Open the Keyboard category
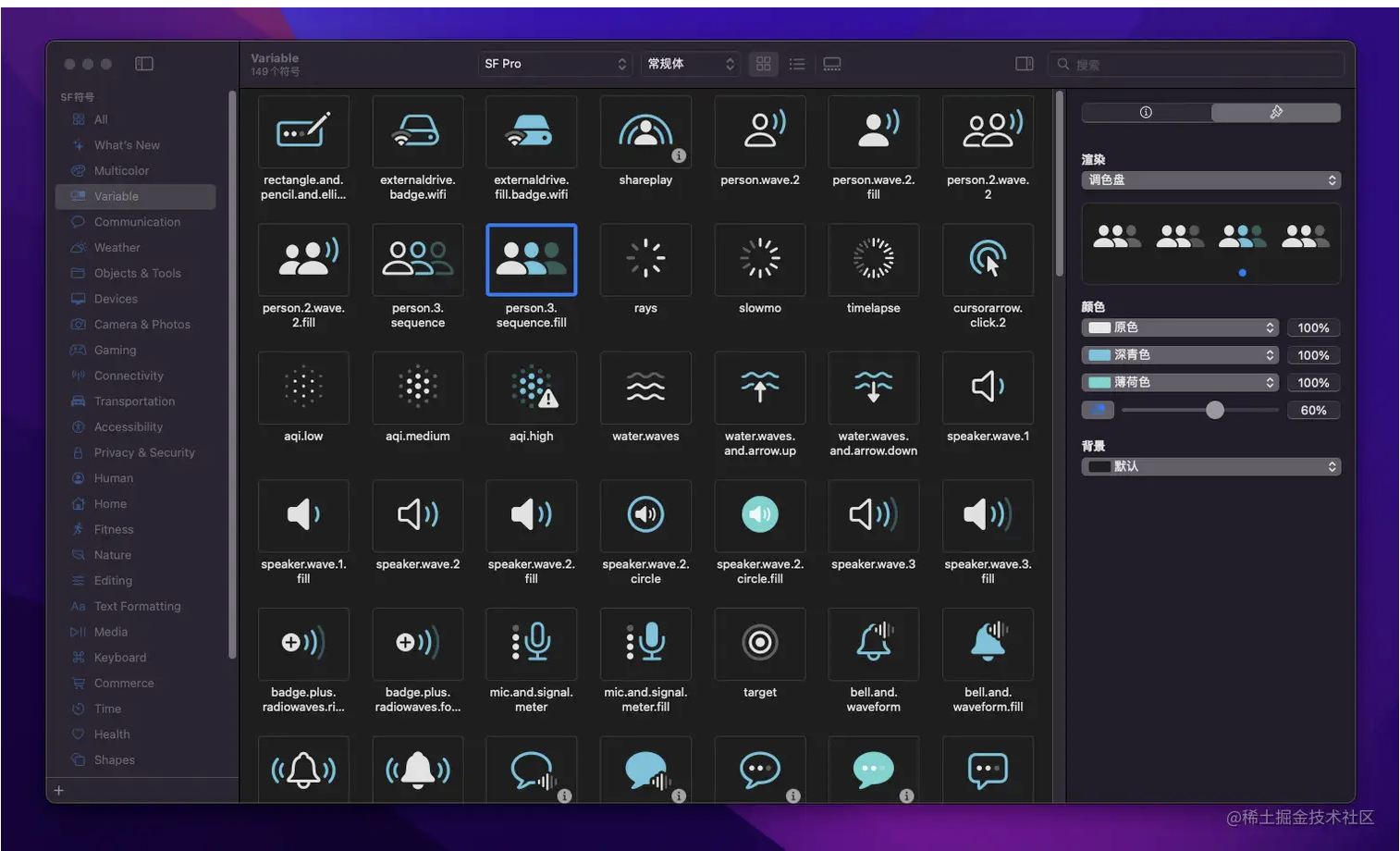 pos(135,658)
